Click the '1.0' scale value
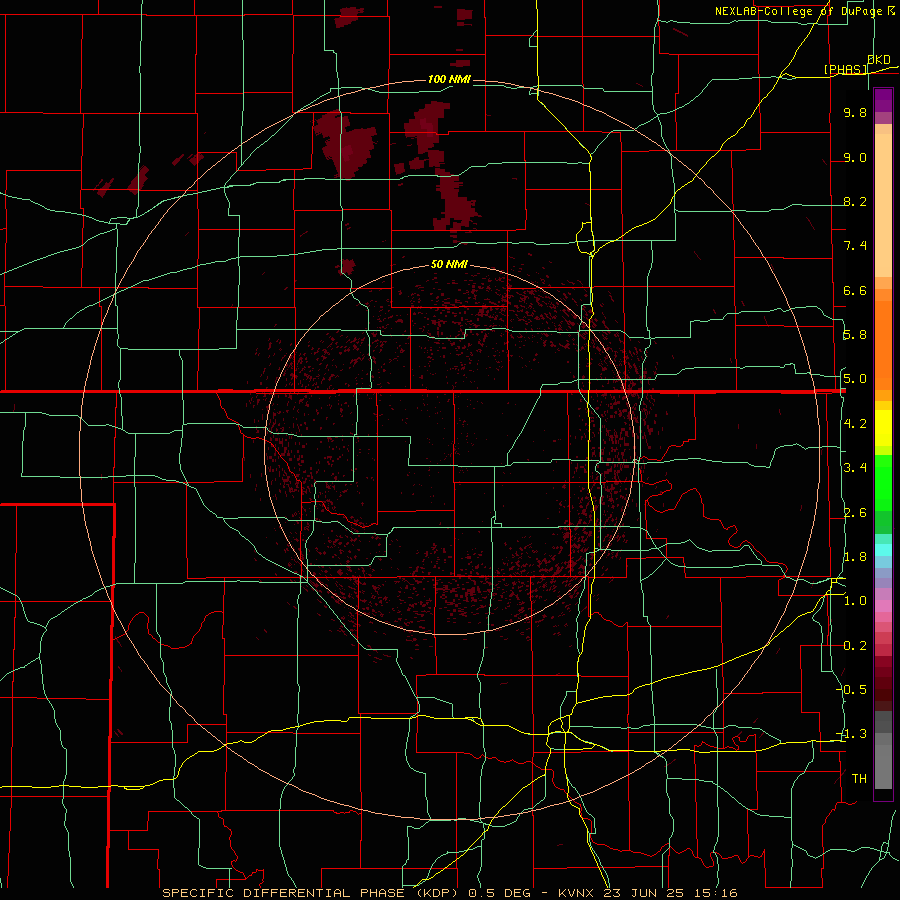900x900 pixels. coord(855,601)
